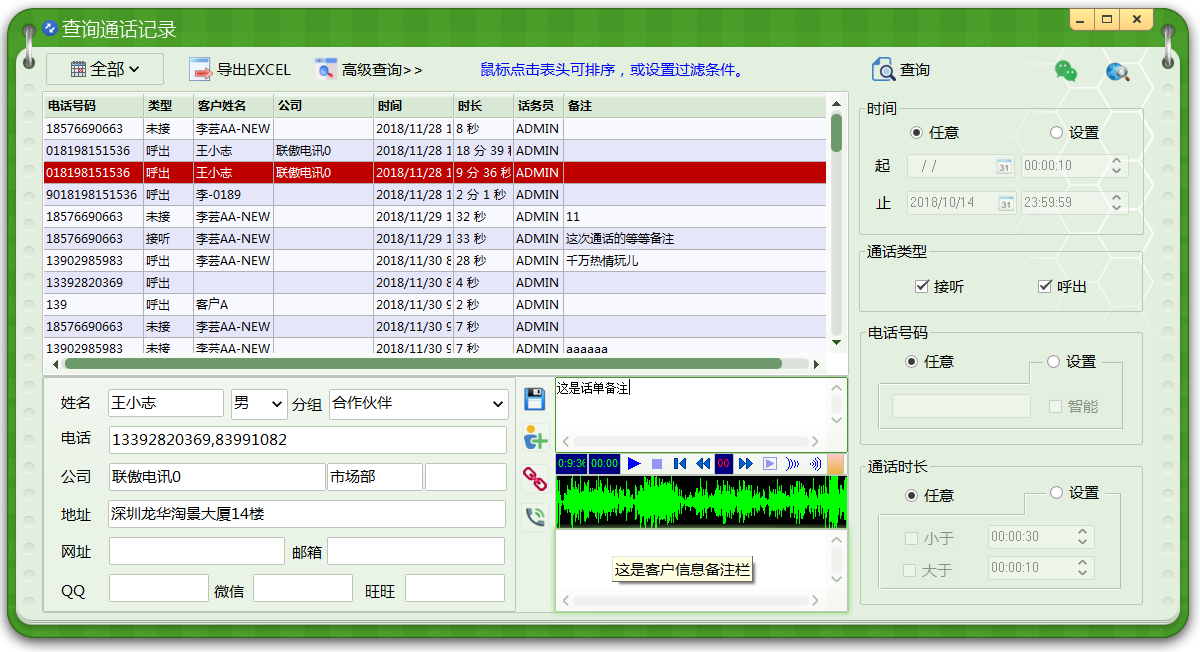The image size is (1200, 652).
Task: Uncheck the 接听 call type checkbox
Action: pyautogui.click(x=922, y=287)
